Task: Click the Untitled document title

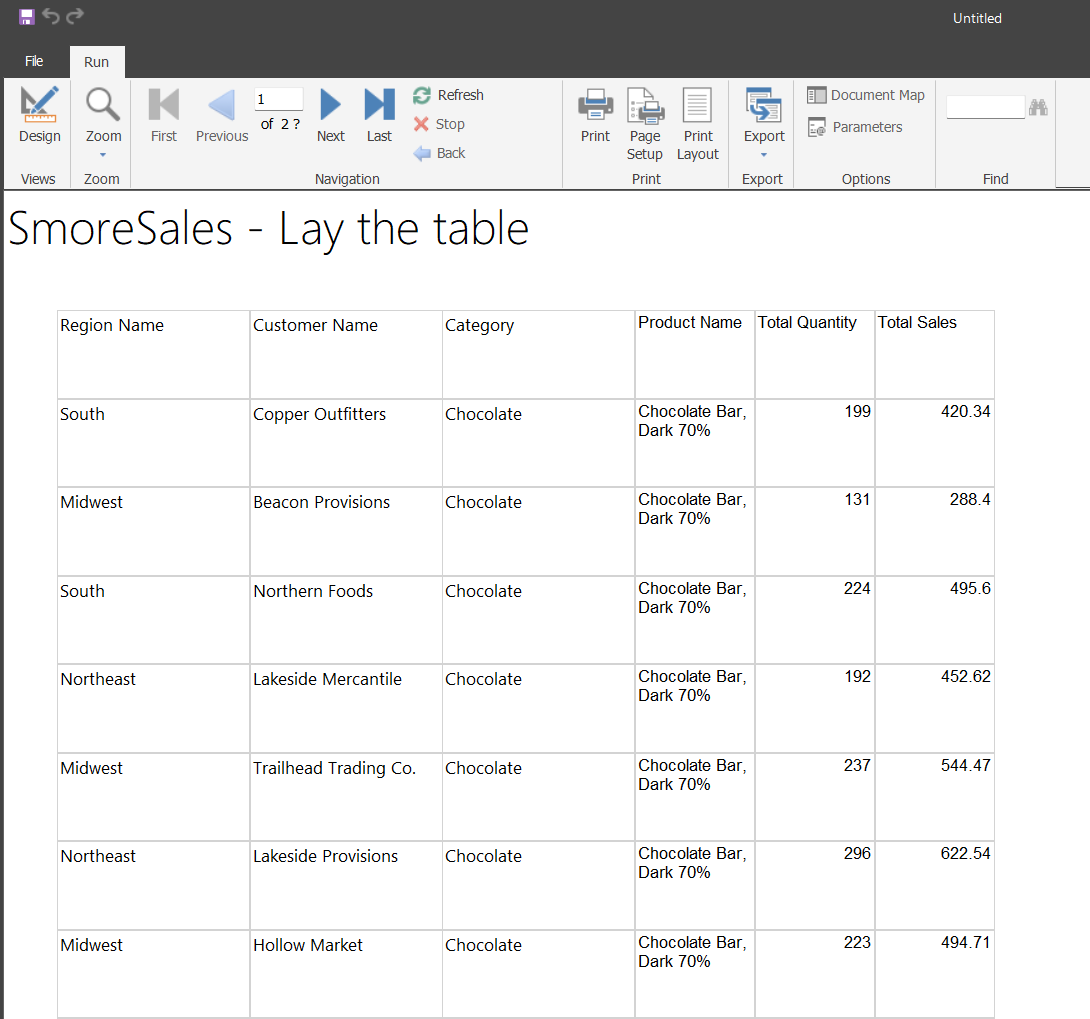Action: click(x=977, y=18)
